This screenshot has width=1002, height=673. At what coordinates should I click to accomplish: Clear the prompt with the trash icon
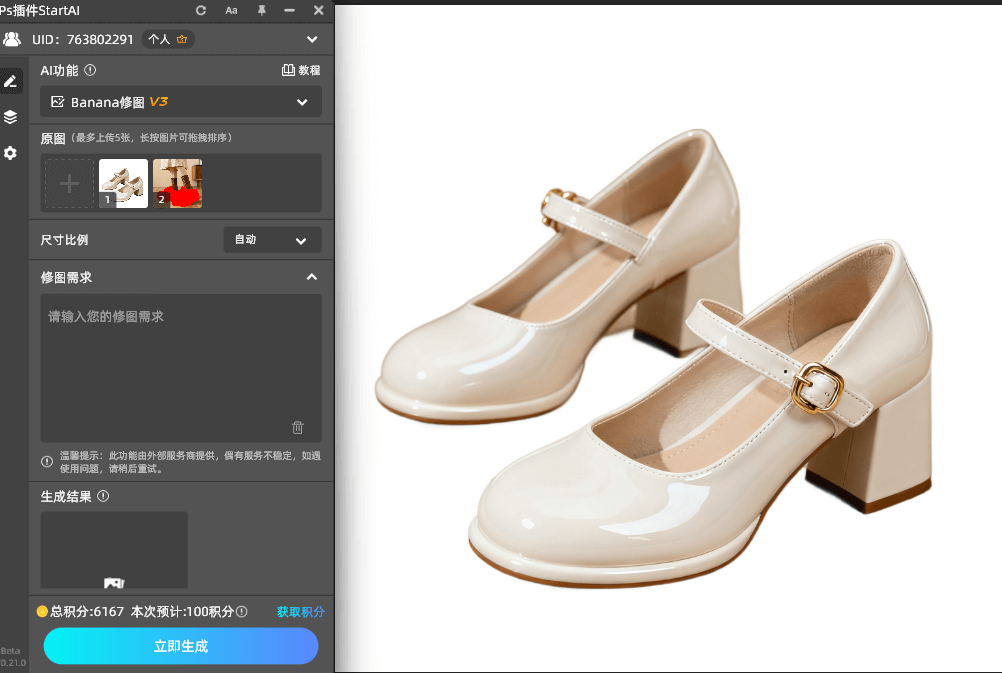297,427
